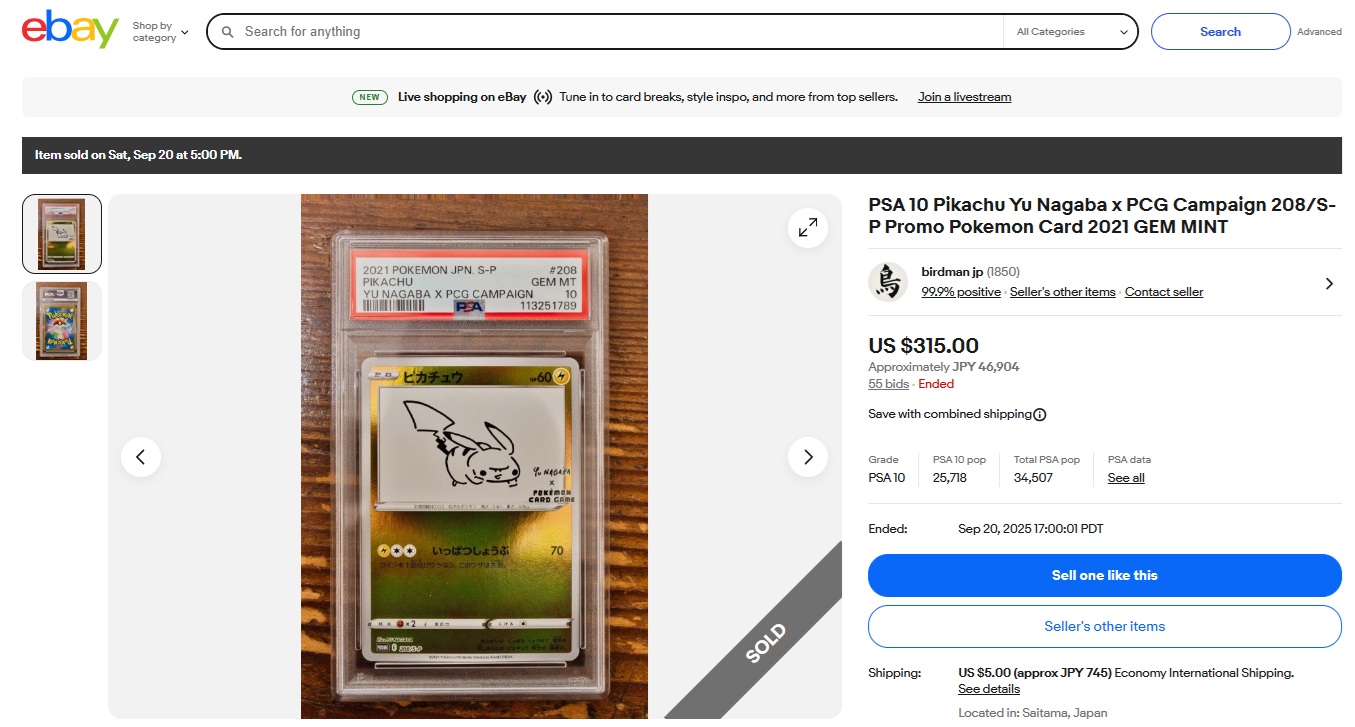Click the magnifier icon in search bar
Image resolution: width=1355 pixels, height=727 pixels.
coord(227,32)
